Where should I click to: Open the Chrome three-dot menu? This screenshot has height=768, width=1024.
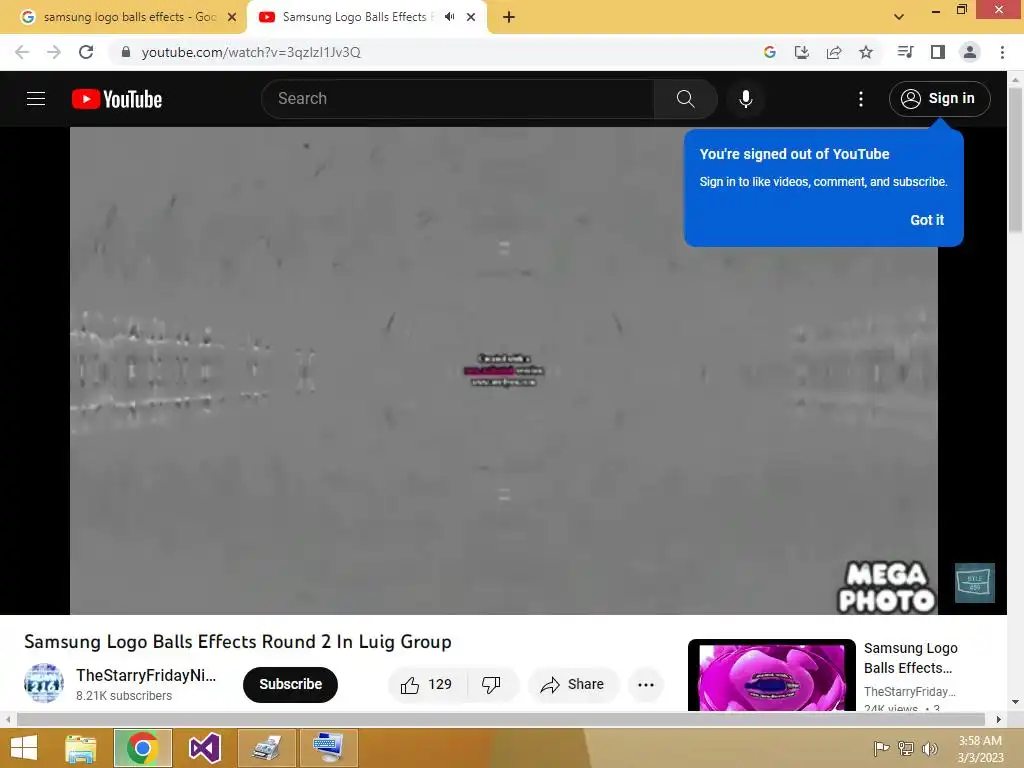(x=1002, y=52)
